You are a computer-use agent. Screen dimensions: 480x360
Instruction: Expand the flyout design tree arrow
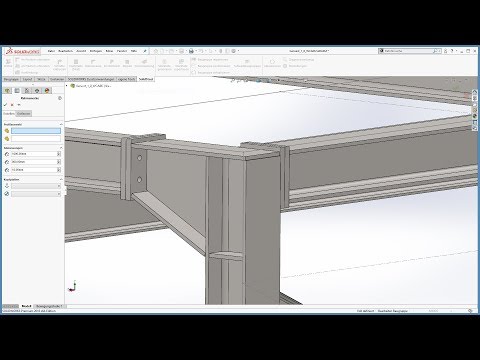(67, 86)
